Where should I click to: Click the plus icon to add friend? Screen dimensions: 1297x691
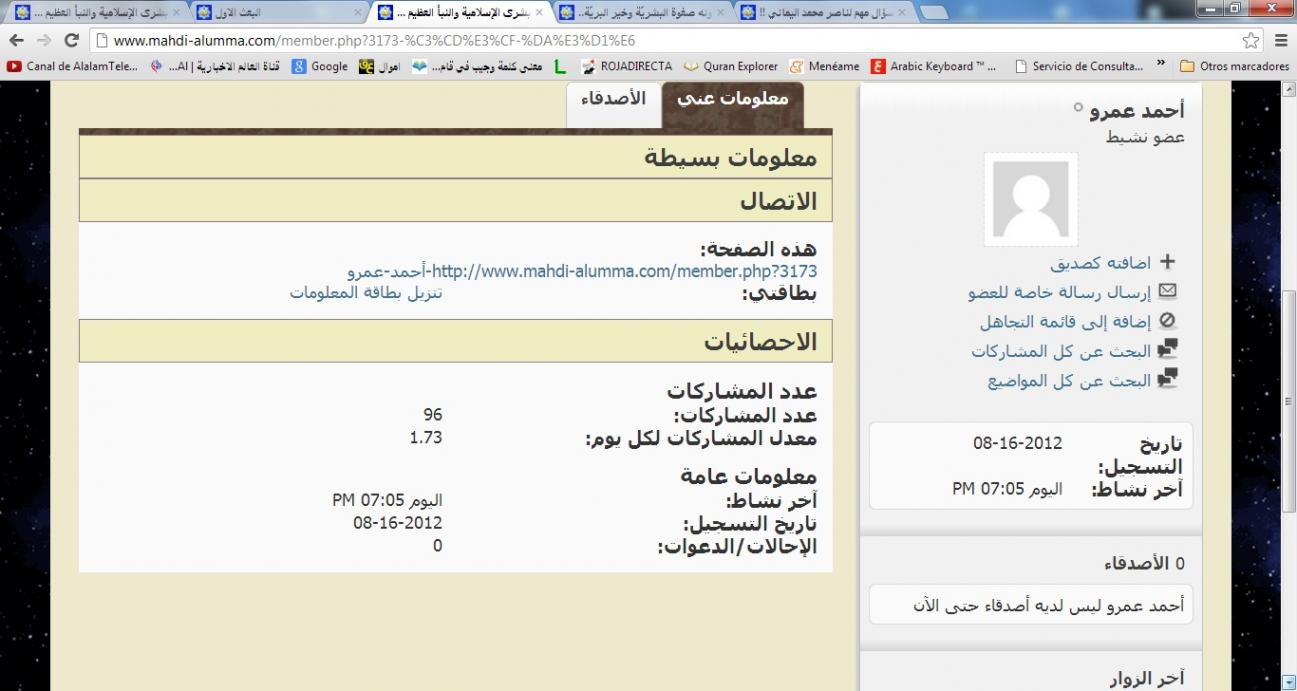click(1166, 263)
